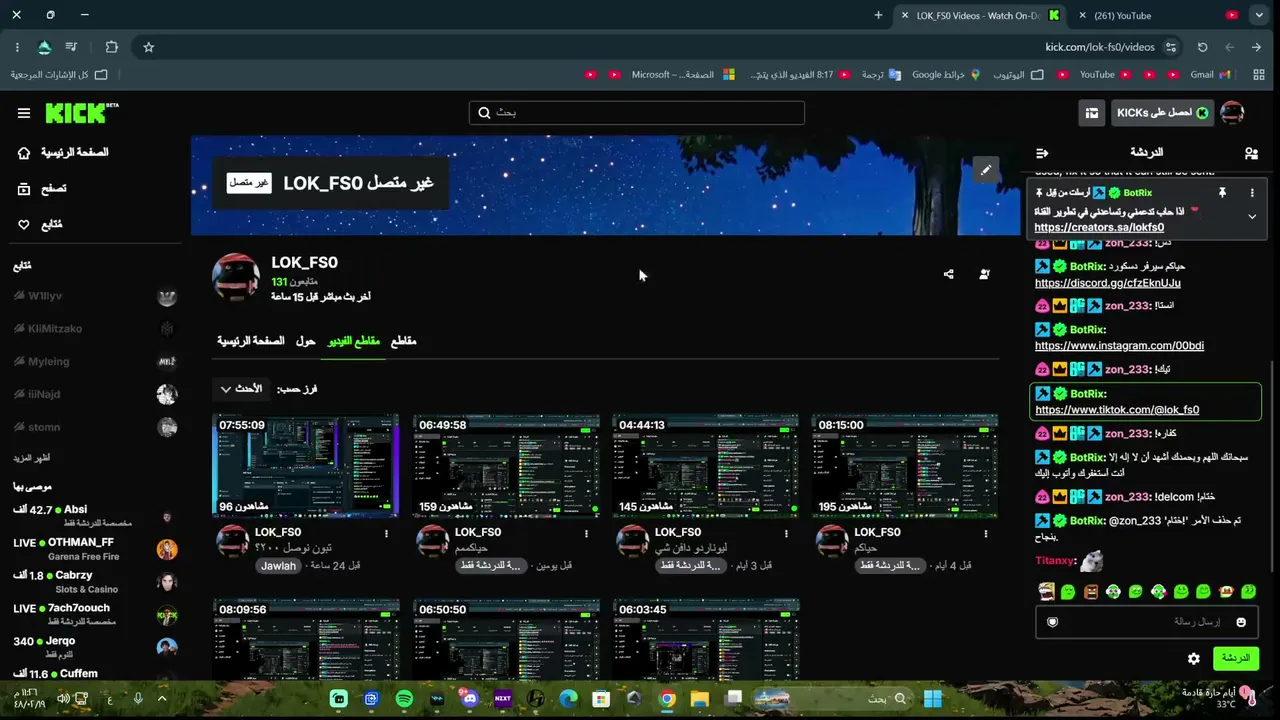Open Discord from the taskbar
This screenshot has width=1280, height=720.
(469, 699)
